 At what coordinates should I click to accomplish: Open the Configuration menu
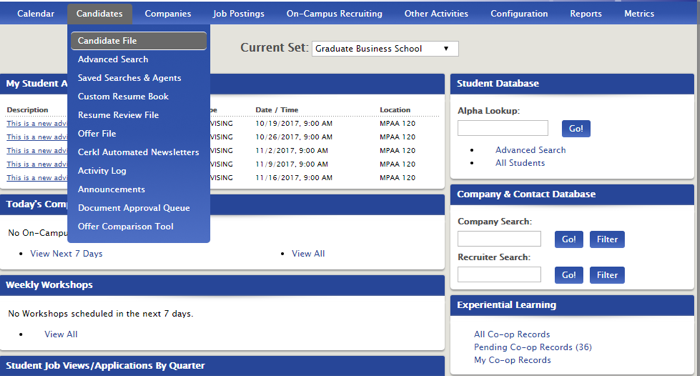[x=519, y=14]
